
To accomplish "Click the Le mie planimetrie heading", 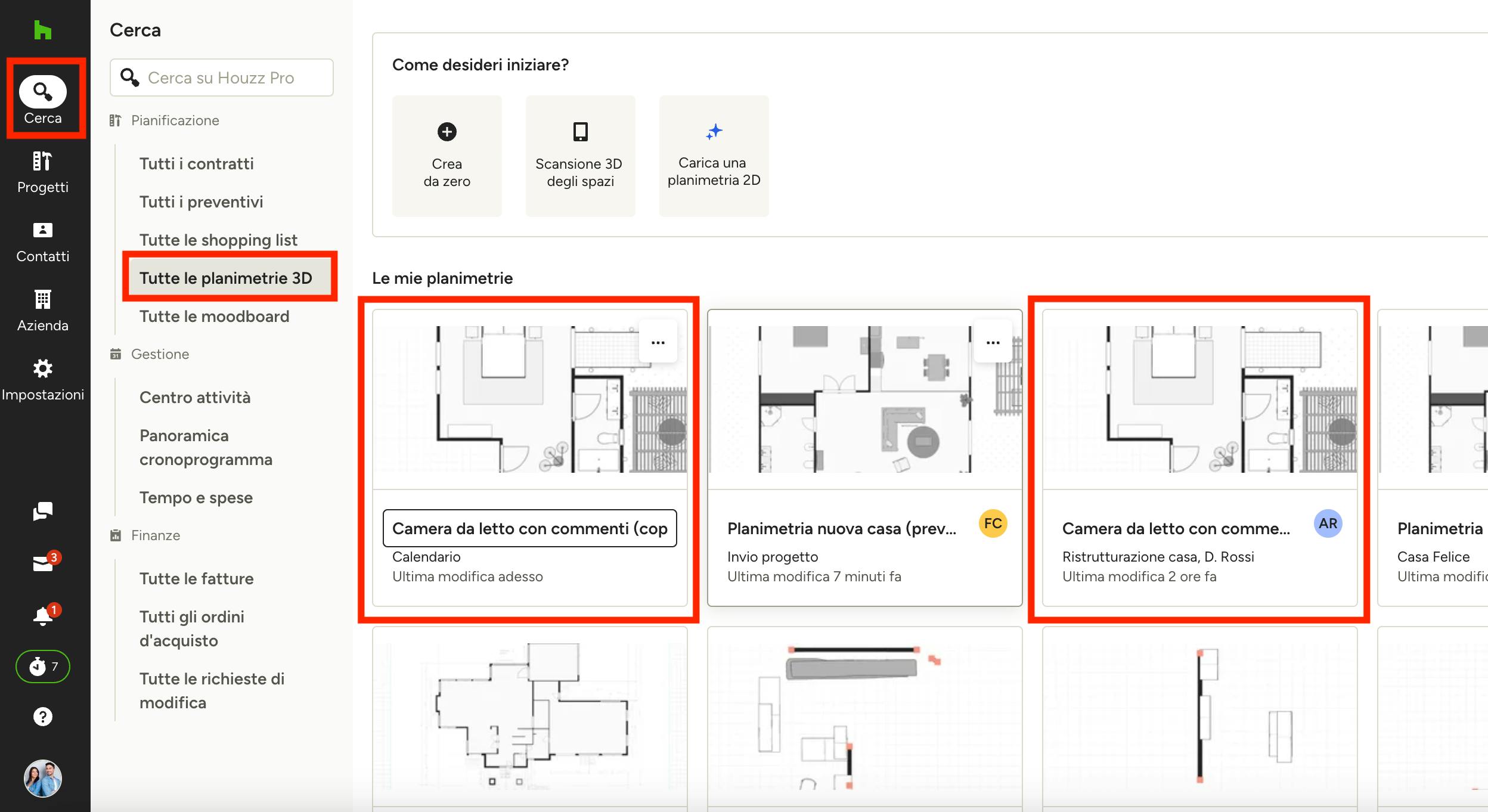I will pos(442,278).
